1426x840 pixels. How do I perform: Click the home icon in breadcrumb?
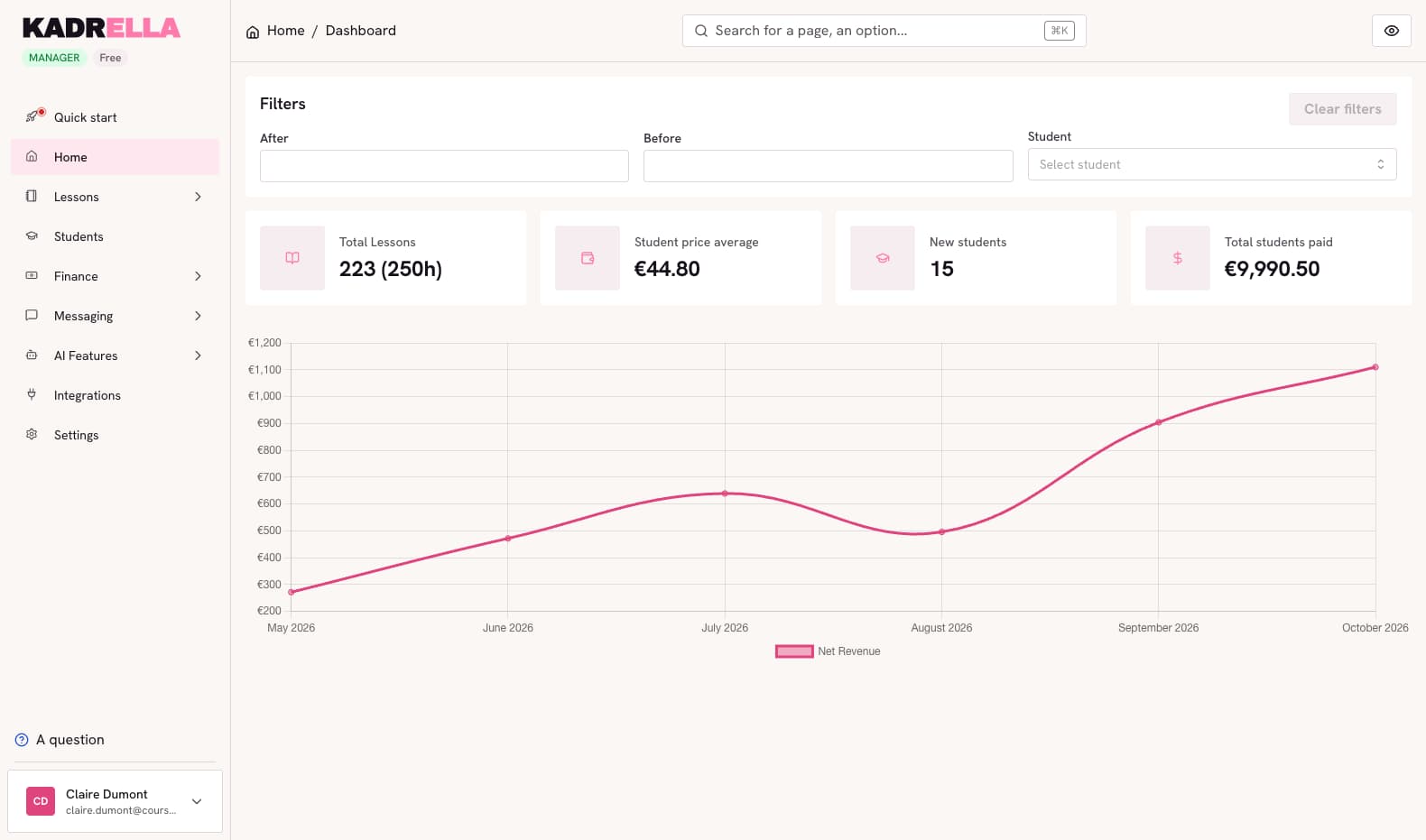point(253,32)
